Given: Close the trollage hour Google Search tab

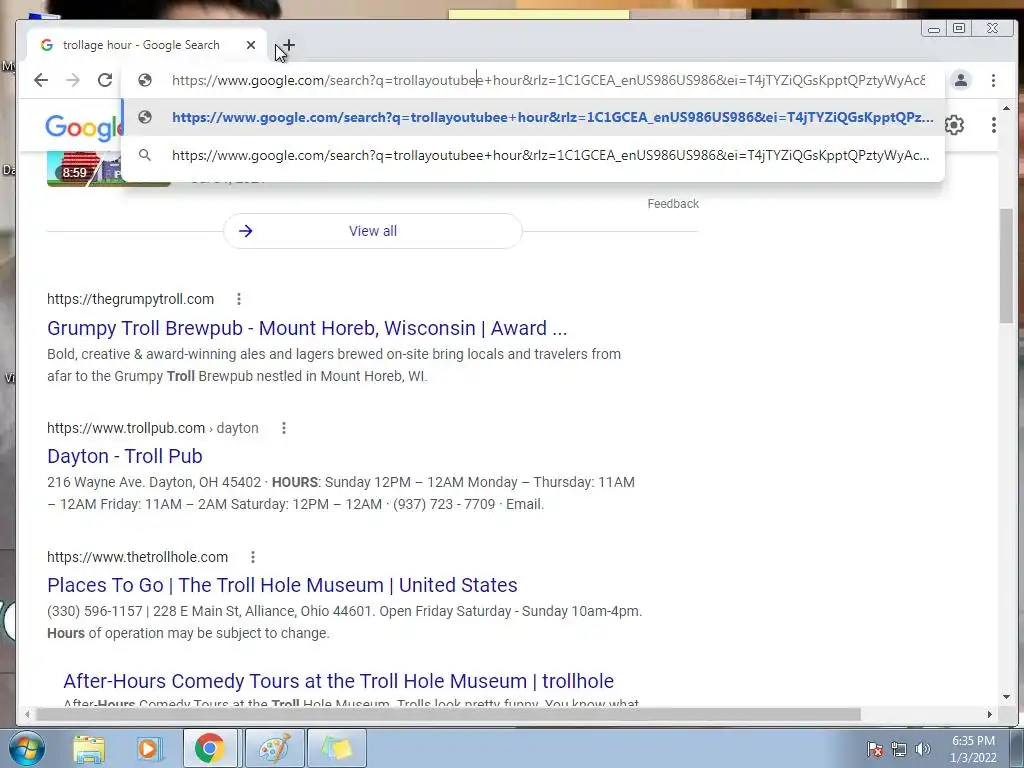Looking at the screenshot, I should (x=251, y=45).
